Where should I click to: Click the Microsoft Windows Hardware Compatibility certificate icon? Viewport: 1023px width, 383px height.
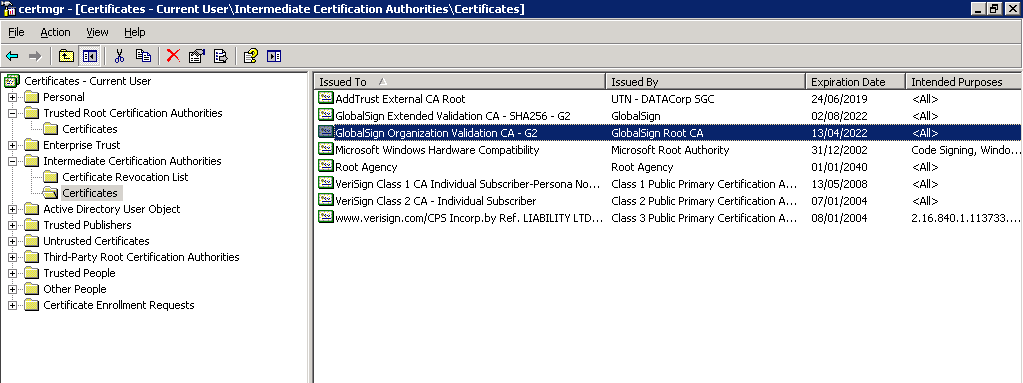(325, 149)
